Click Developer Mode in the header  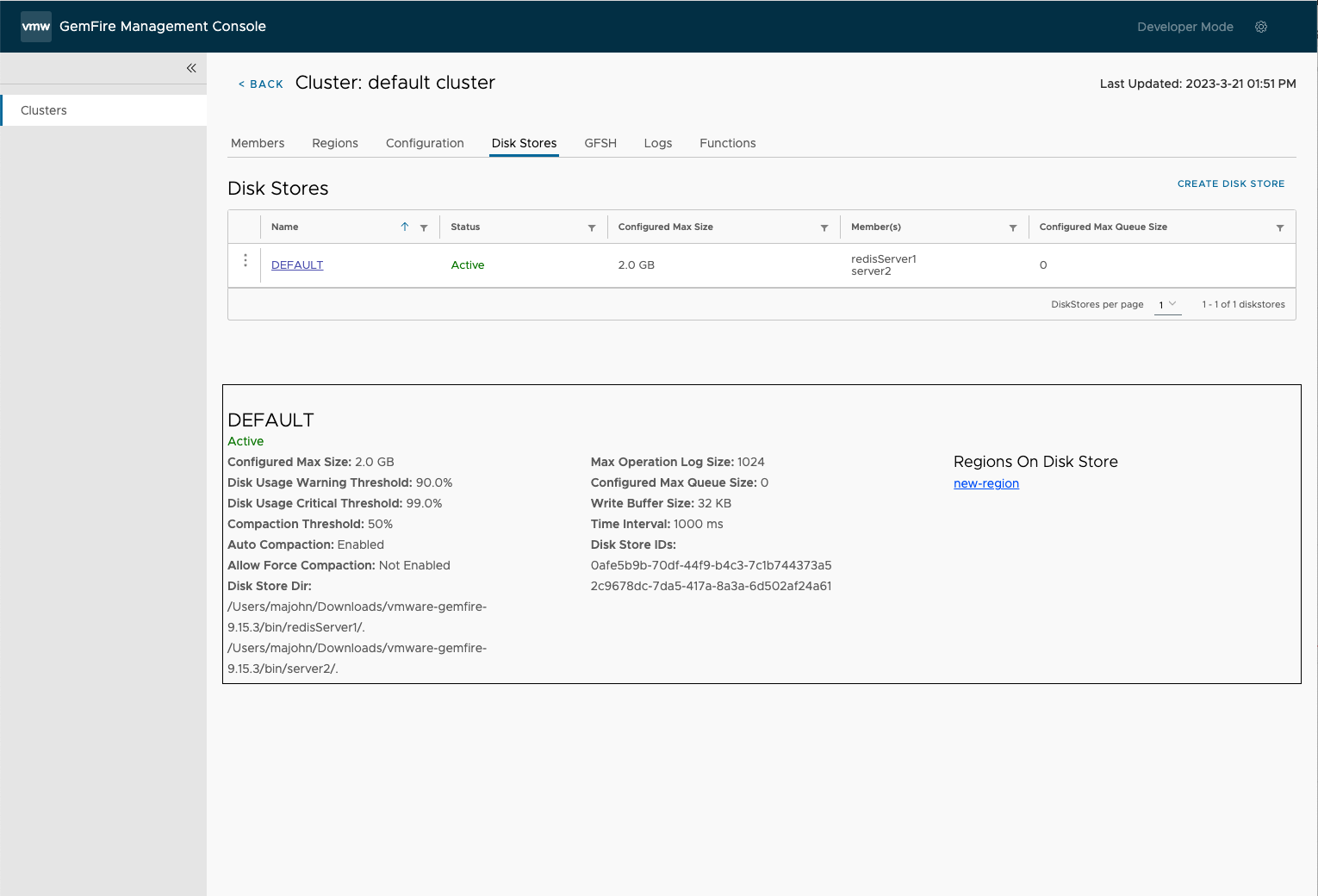1185,27
